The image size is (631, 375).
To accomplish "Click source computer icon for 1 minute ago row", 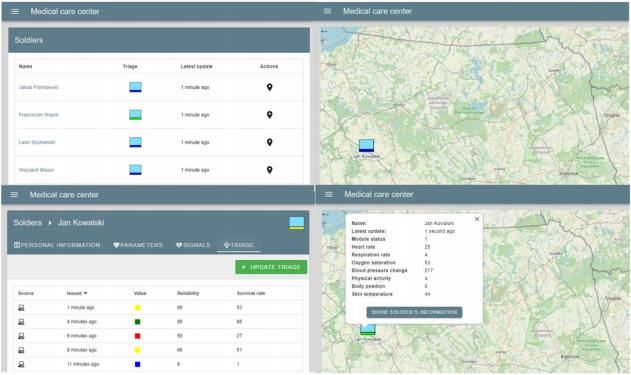I will 21,307.
